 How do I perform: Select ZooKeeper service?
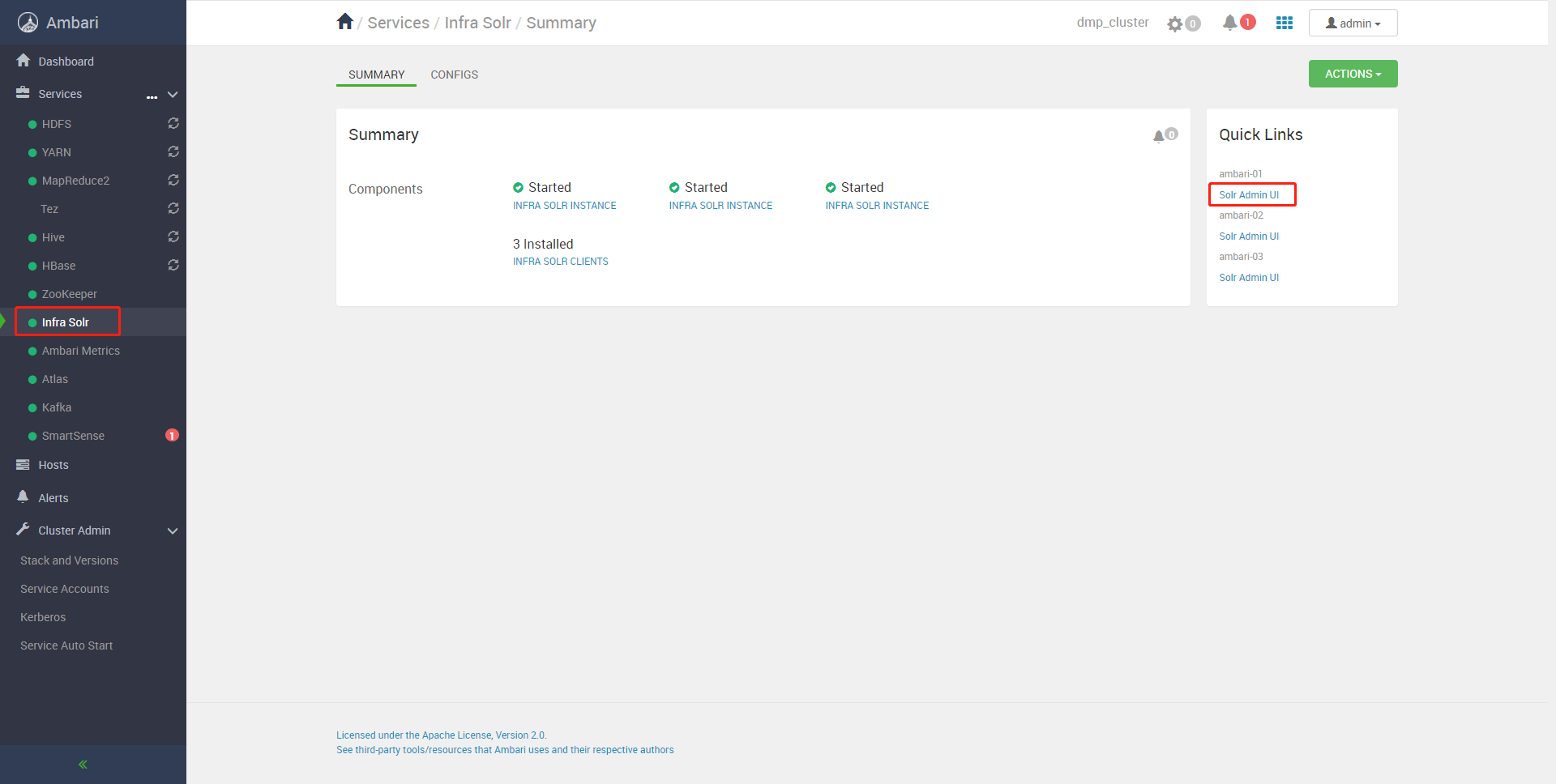pos(70,294)
